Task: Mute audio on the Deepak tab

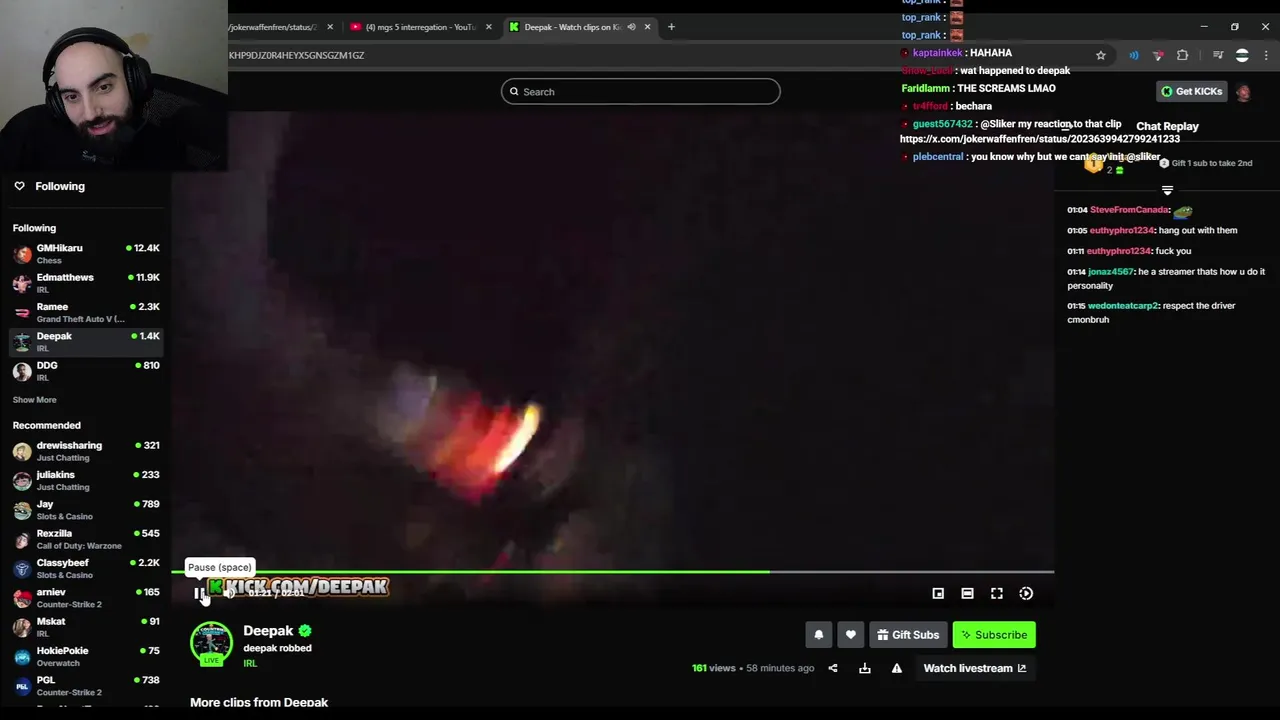Action: (631, 27)
